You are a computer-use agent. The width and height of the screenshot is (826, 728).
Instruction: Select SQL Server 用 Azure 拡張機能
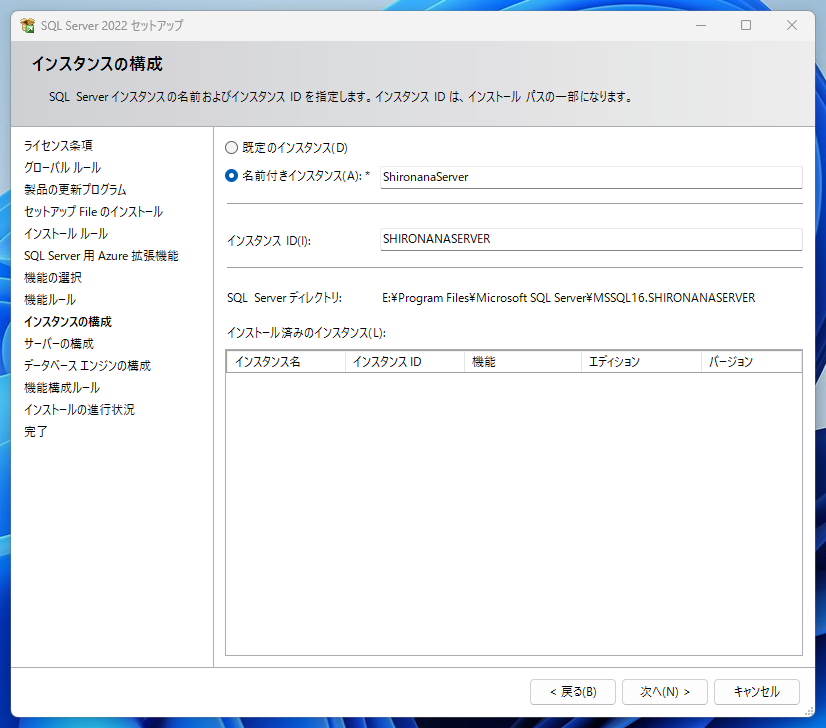pyautogui.click(x=101, y=255)
